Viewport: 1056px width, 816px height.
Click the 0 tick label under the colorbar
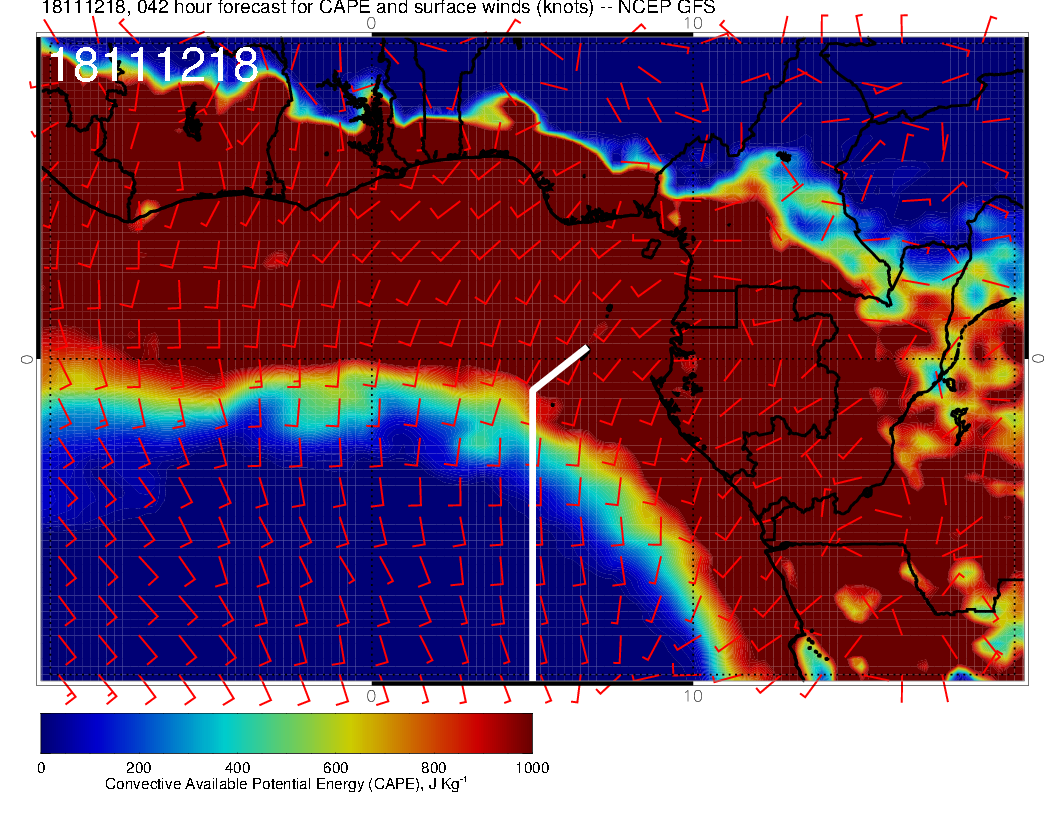[x=41, y=768]
